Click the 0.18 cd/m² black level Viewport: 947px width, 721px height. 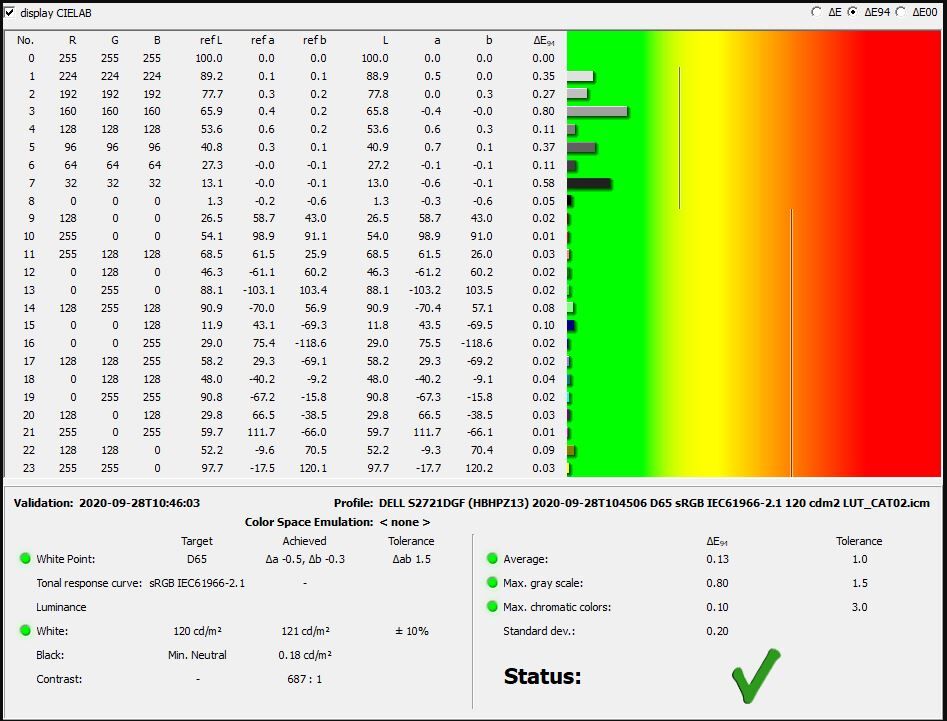pyautogui.click(x=305, y=655)
